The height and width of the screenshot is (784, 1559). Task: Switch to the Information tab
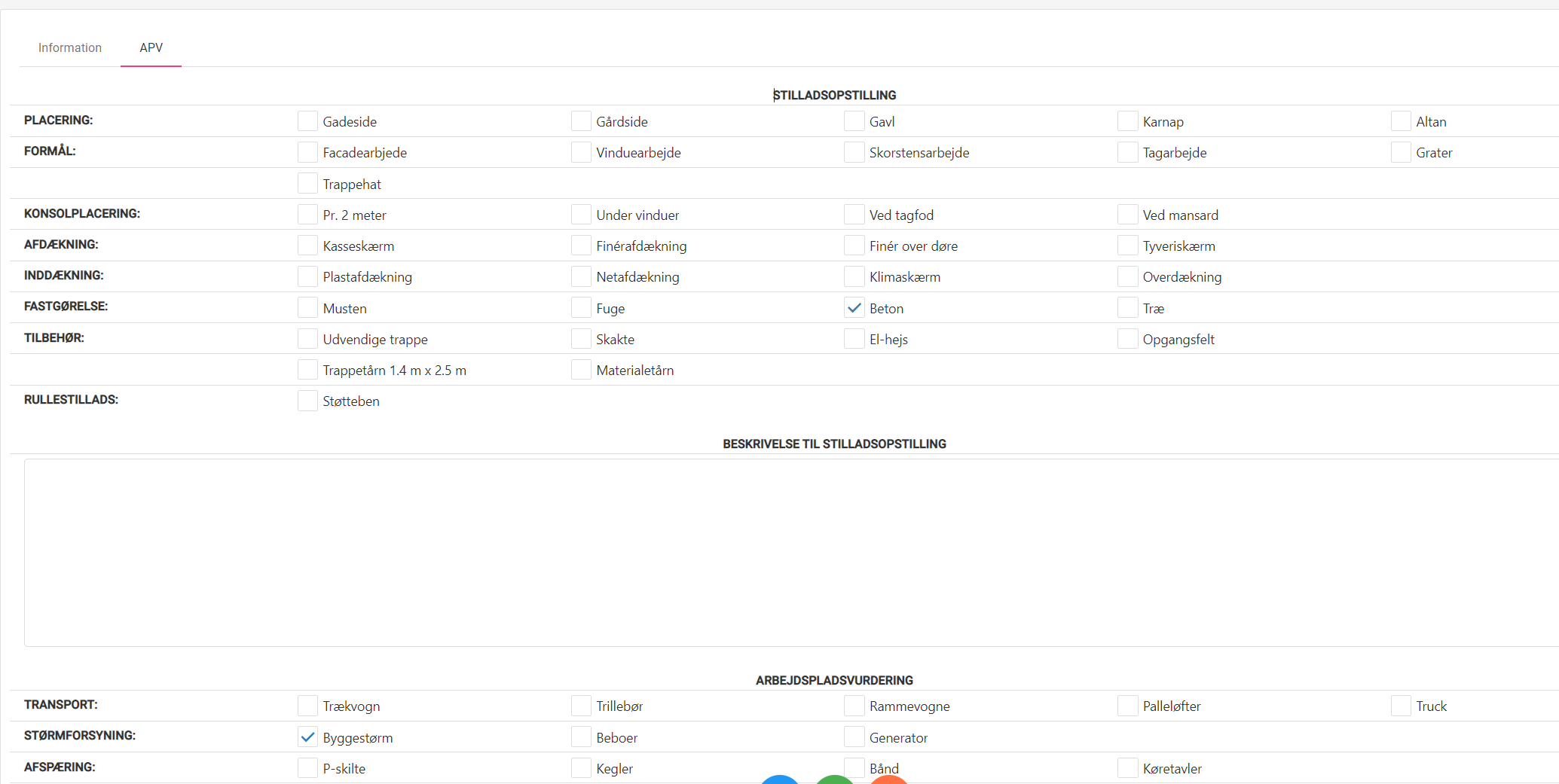pyautogui.click(x=70, y=47)
